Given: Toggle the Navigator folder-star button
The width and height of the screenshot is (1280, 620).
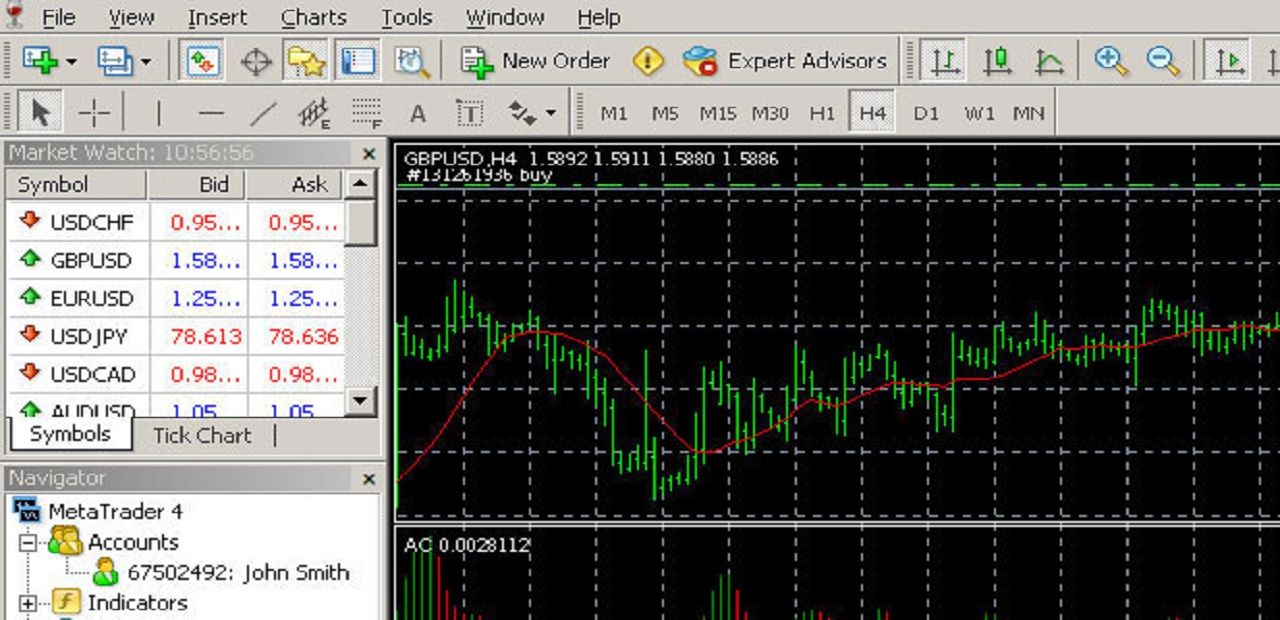Looking at the screenshot, I should pos(306,61).
